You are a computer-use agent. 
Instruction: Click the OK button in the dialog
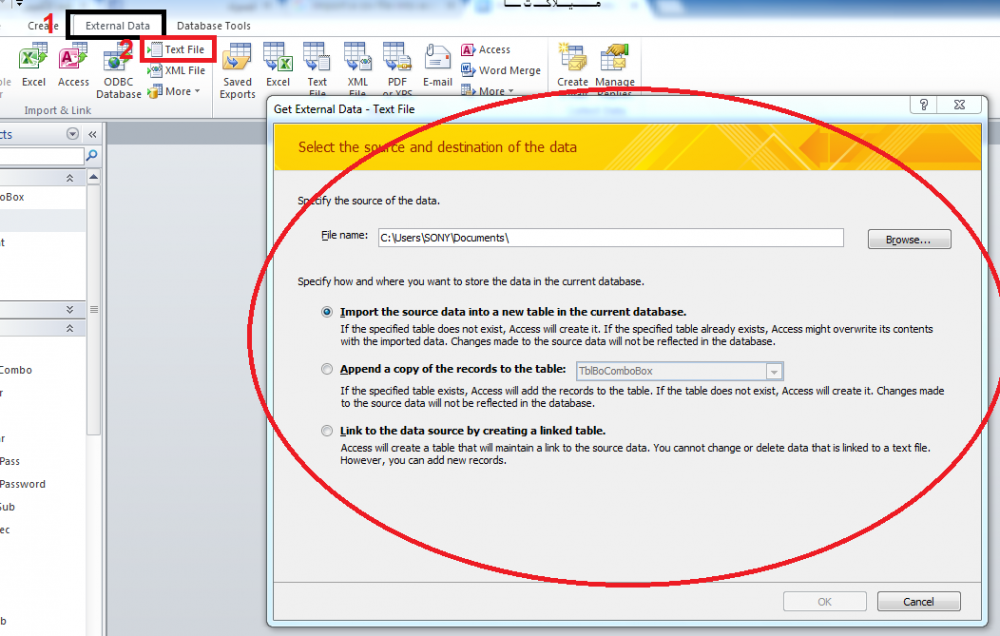(825, 602)
